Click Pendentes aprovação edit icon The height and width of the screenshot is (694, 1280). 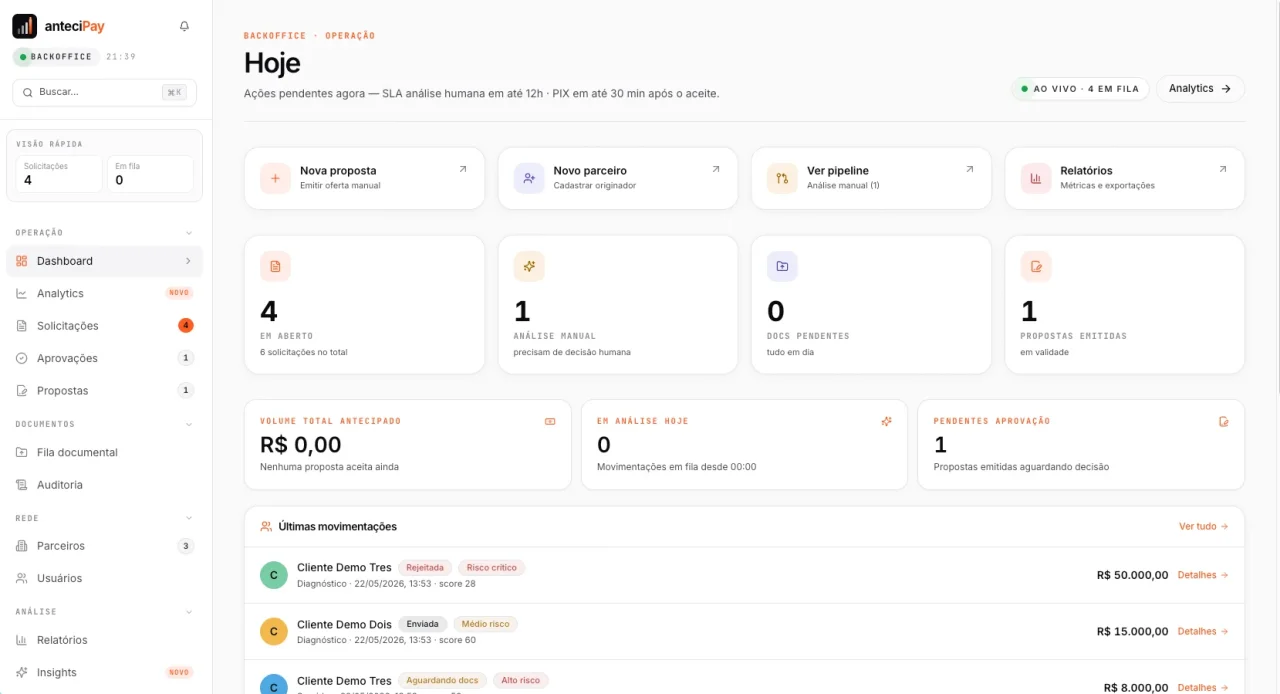tap(1223, 422)
